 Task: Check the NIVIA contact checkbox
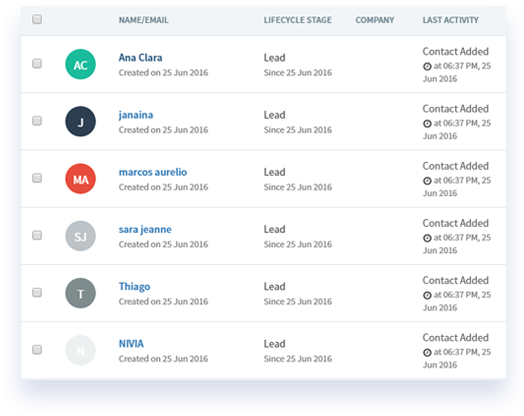coord(37,349)
